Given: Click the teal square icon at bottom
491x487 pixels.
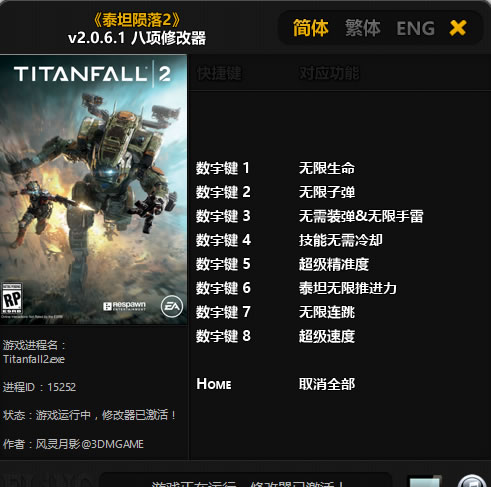Looking at the screenshot, I should pos(424,482).
